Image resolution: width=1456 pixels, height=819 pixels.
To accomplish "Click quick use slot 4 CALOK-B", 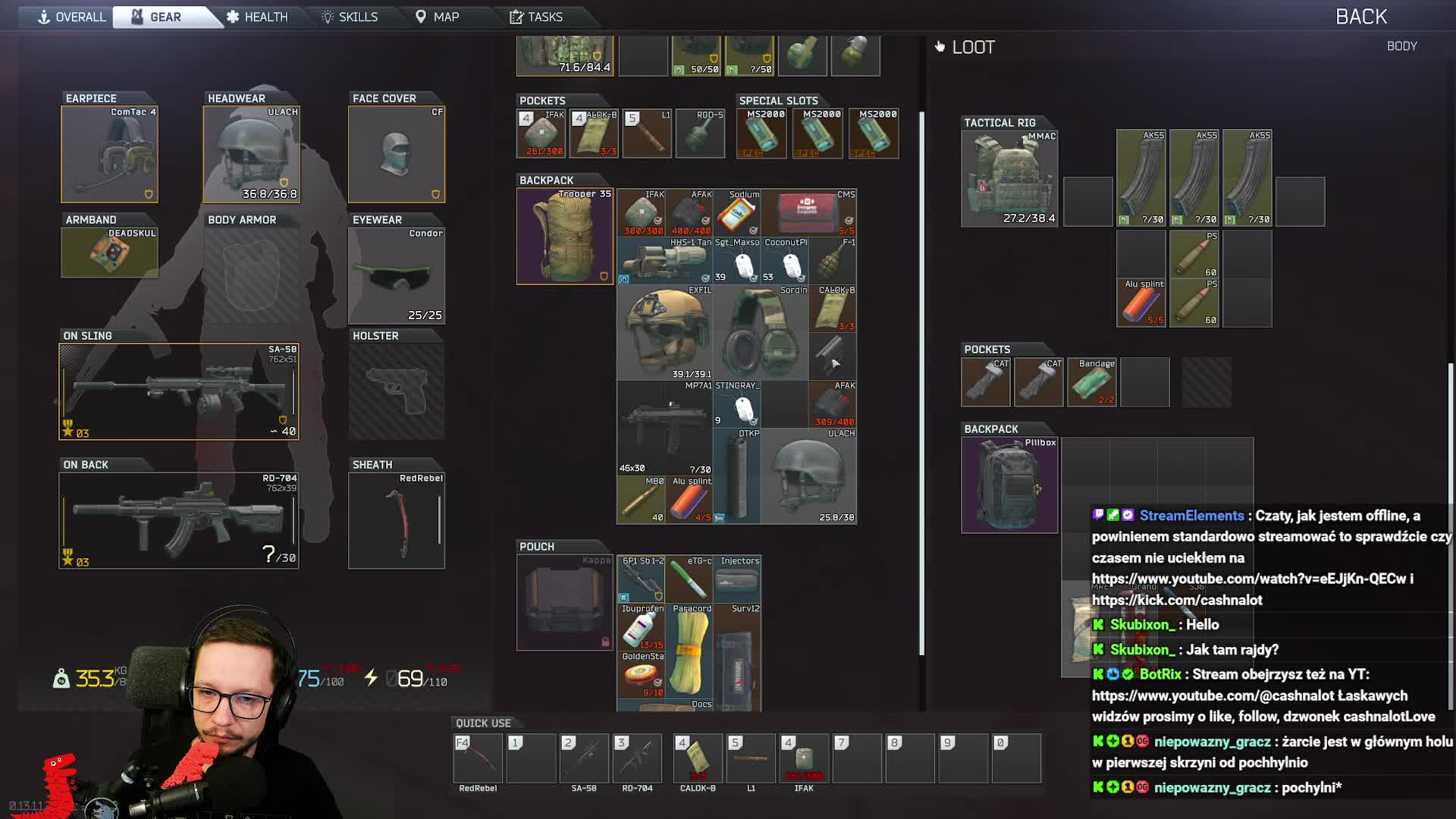I will click(x=698, y=758).
